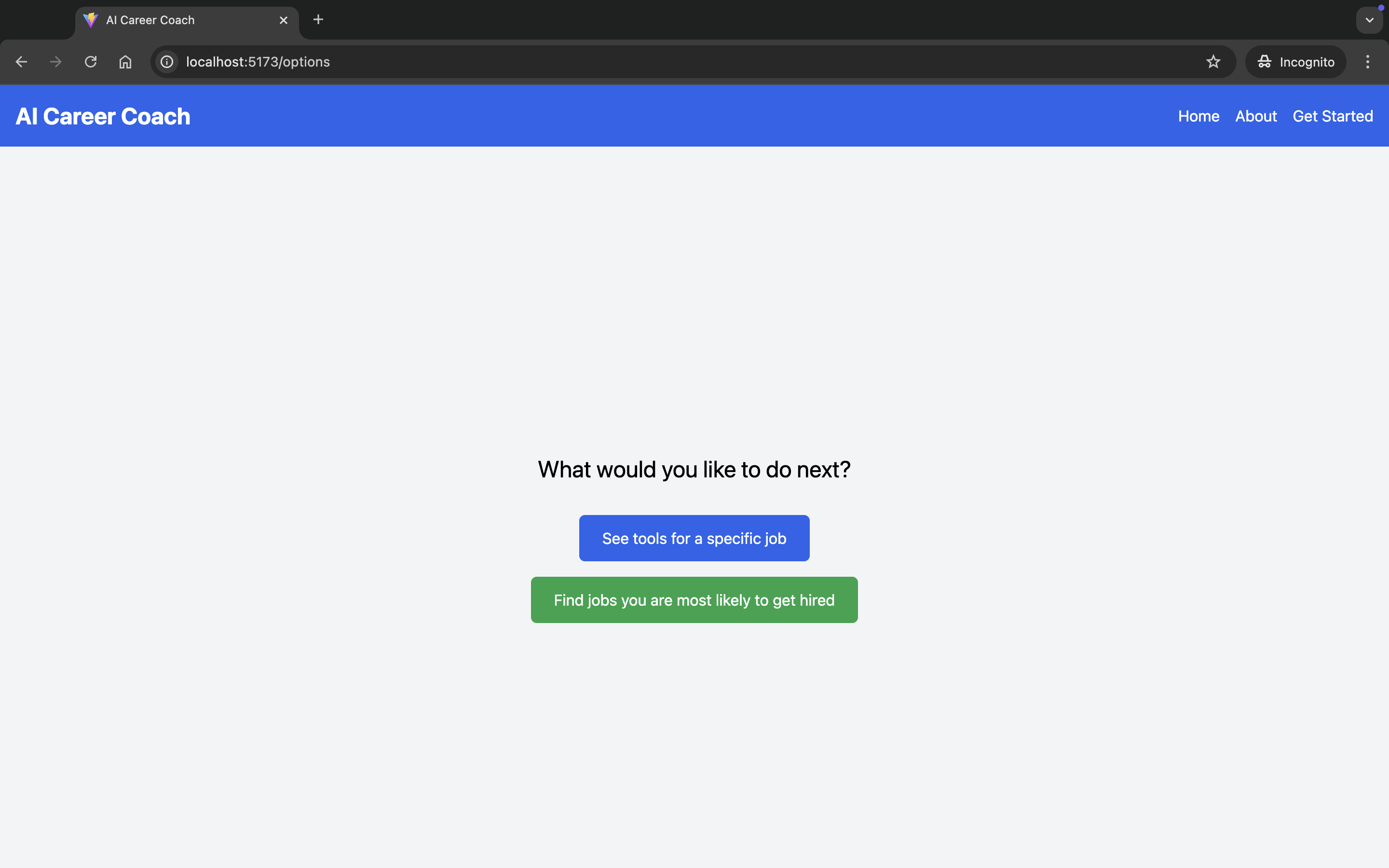Click the Incognito indicator button
The image size is (1389, 868).
1295,62
